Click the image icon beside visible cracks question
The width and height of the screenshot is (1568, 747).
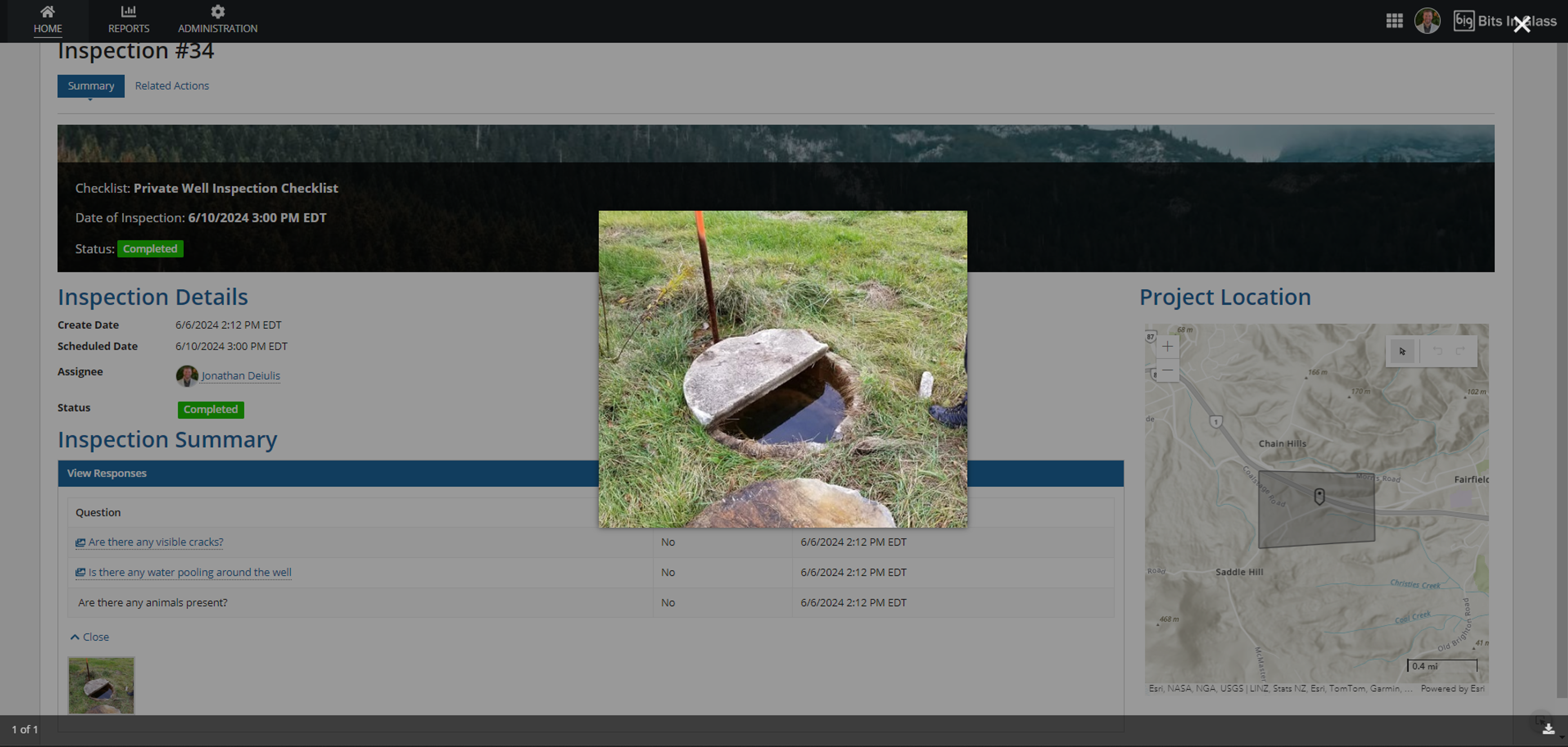80,542
